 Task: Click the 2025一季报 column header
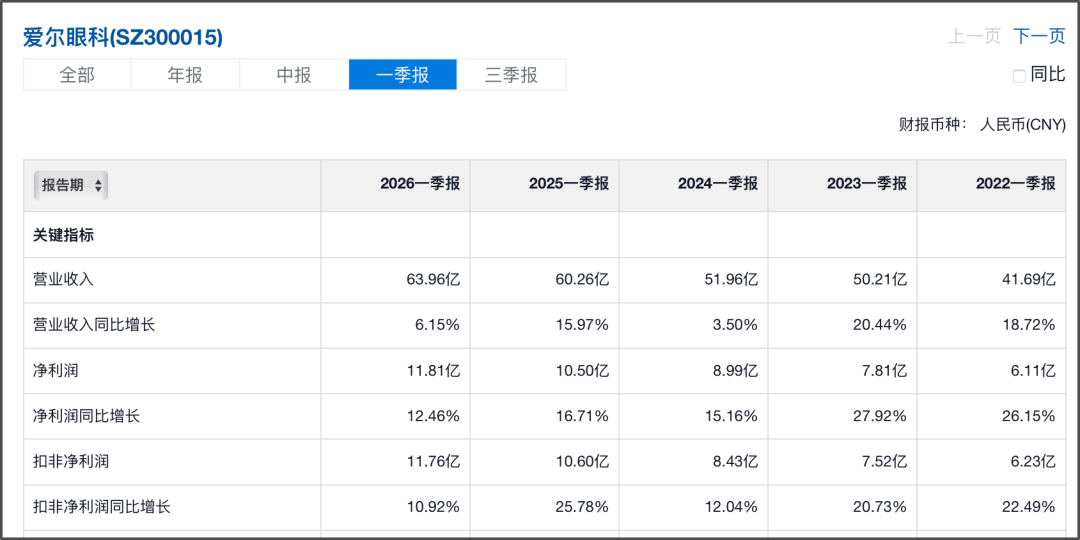pyautogui.click(x=569, y=184)
